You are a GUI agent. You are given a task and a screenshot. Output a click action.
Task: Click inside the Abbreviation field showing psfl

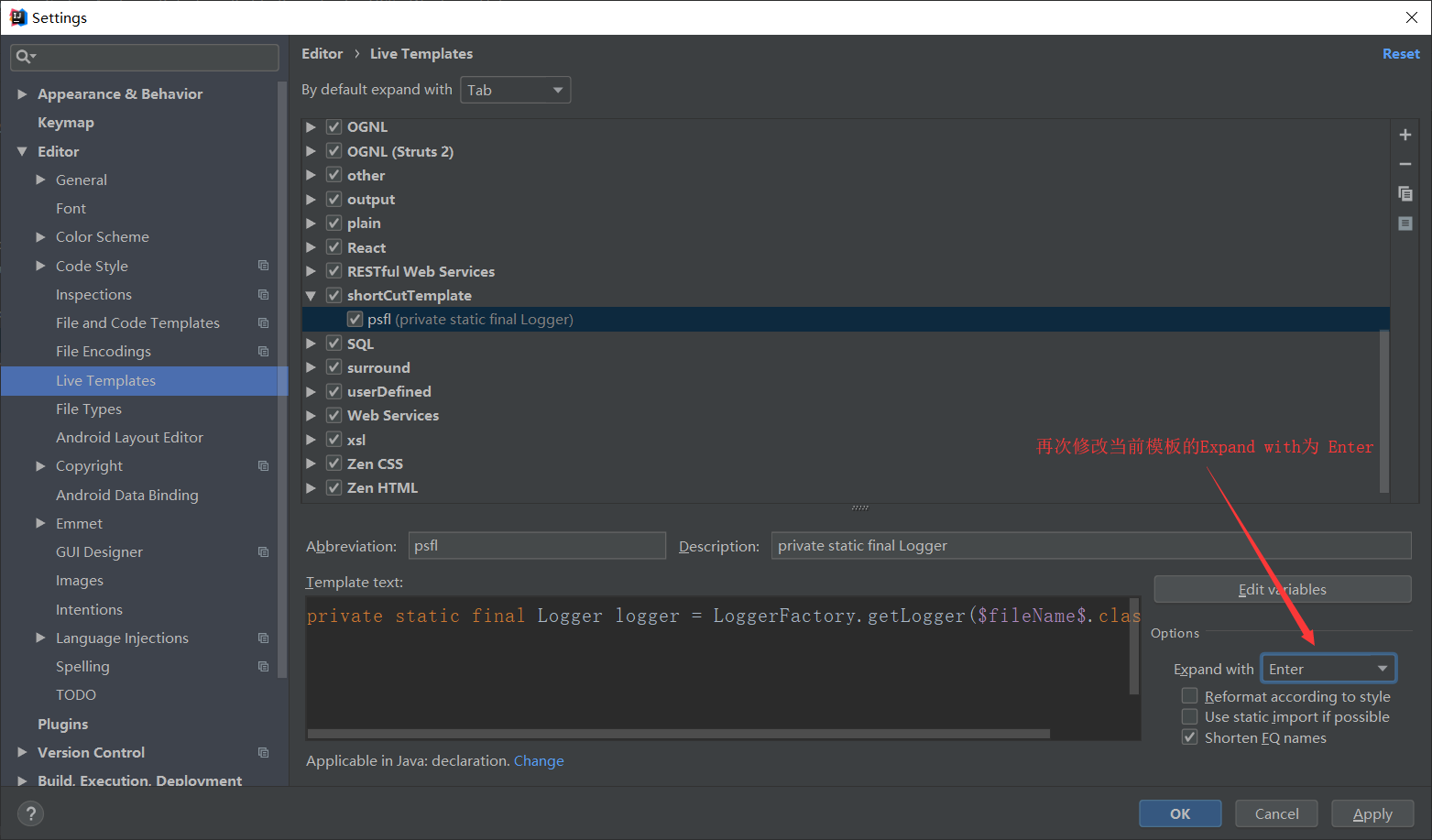[x=537, y=545]
